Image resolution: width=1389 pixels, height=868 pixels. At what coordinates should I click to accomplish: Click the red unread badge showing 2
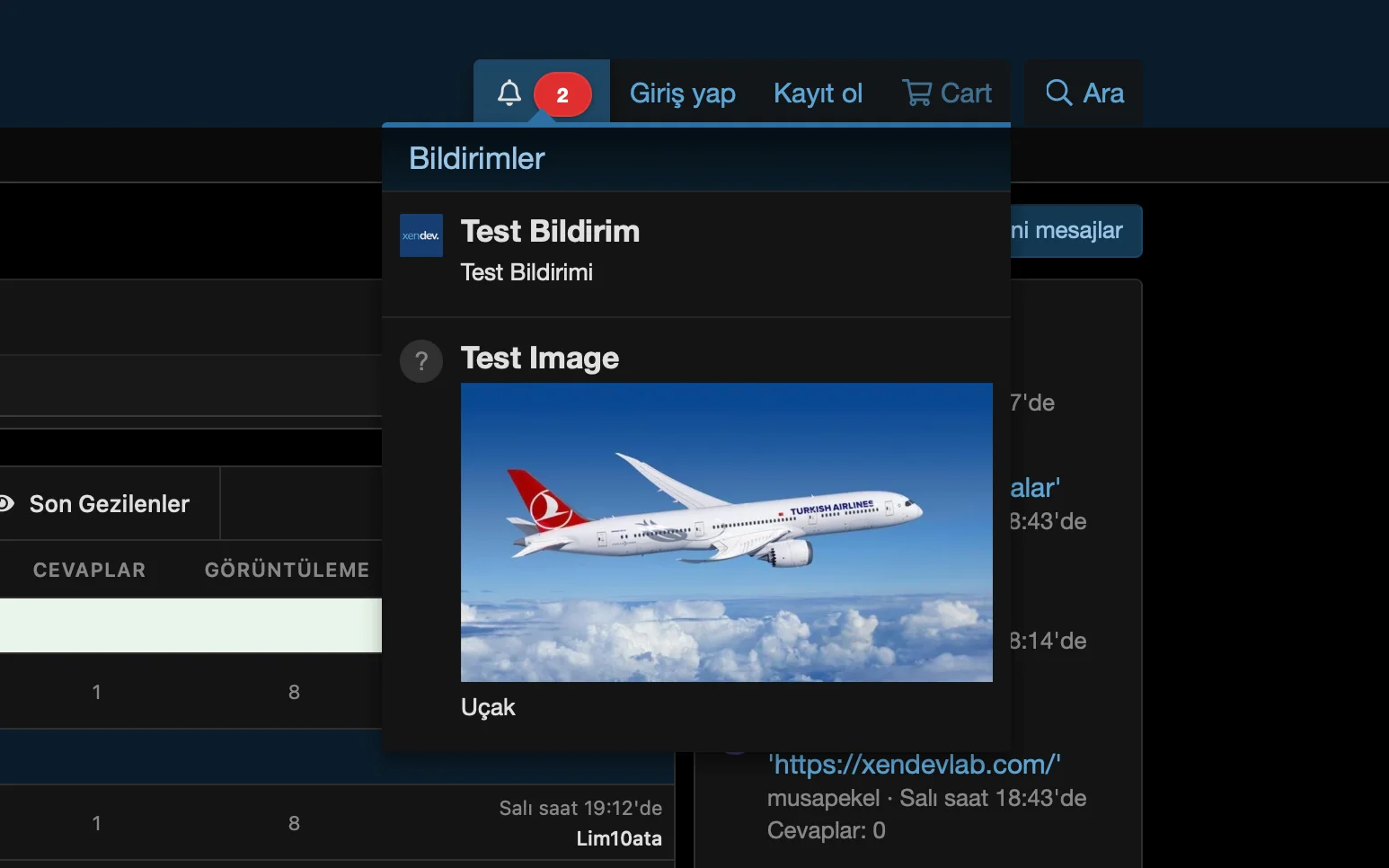[x=562, y=95]
